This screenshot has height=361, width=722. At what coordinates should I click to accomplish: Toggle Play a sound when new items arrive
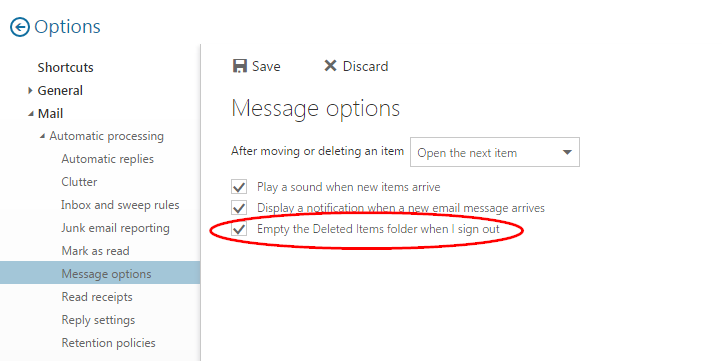pyautogui.click(x=239, y=187)
